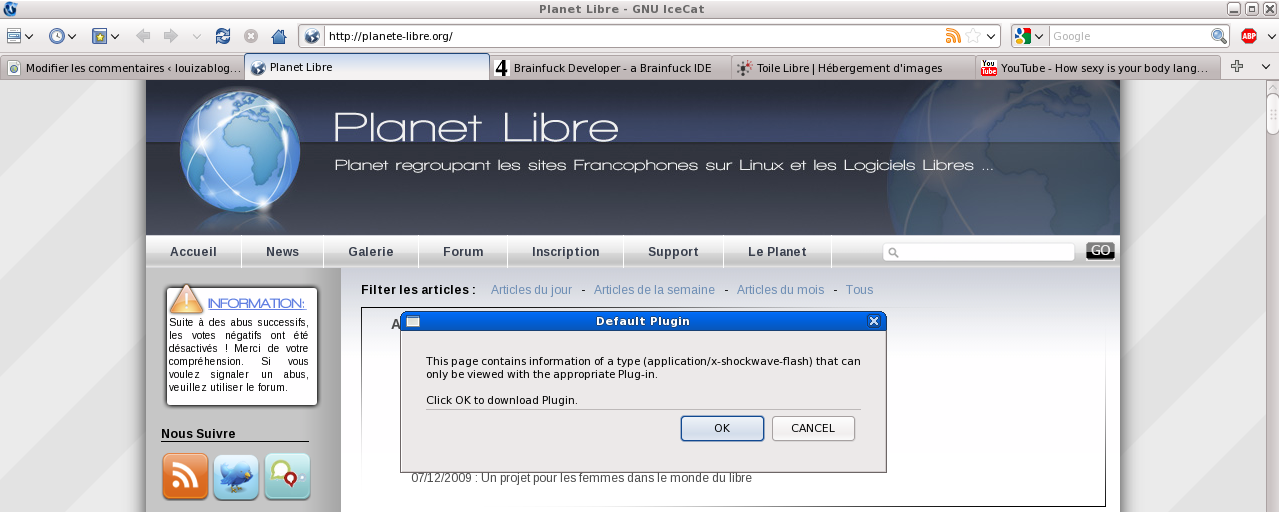The image size is (1279, 512).
Task: Open the bookmarks star toolbar button
Action: 100,36
